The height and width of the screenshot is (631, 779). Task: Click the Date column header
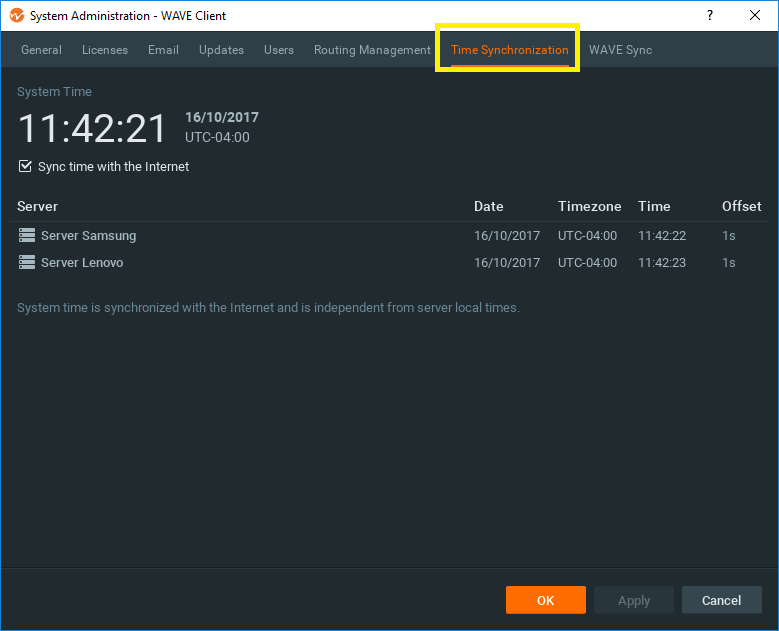click(x=488, y=206)
